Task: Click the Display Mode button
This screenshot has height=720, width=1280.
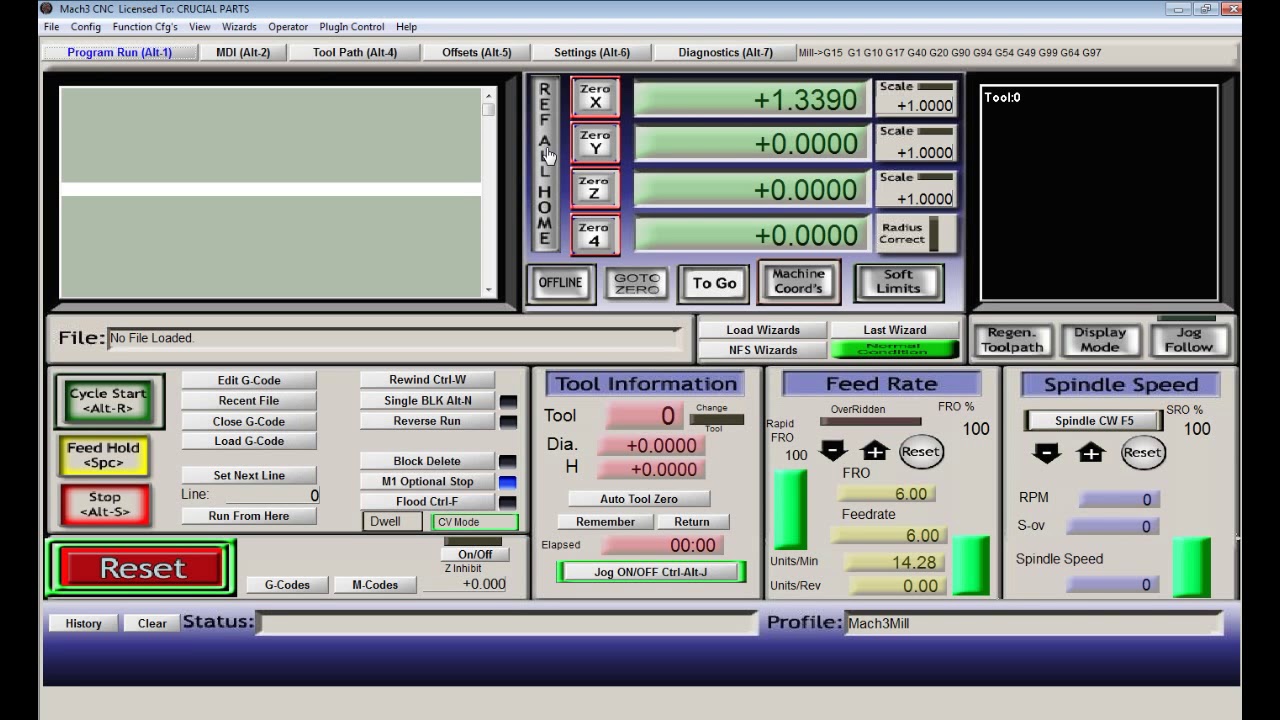Action: [1100, 340]
